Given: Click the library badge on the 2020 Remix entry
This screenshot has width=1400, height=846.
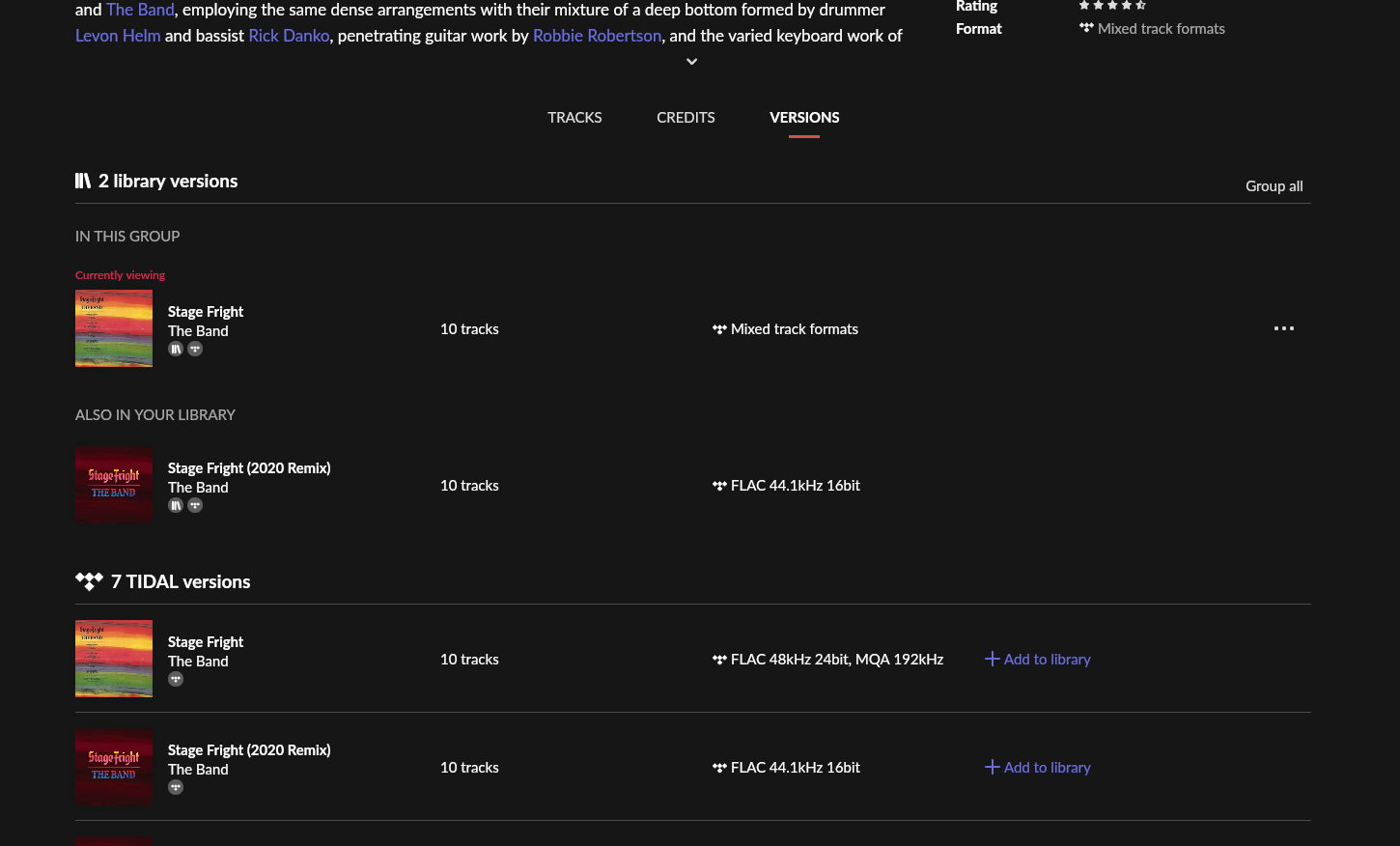Looking at the screenshot, I should click(x=176, y=505).
